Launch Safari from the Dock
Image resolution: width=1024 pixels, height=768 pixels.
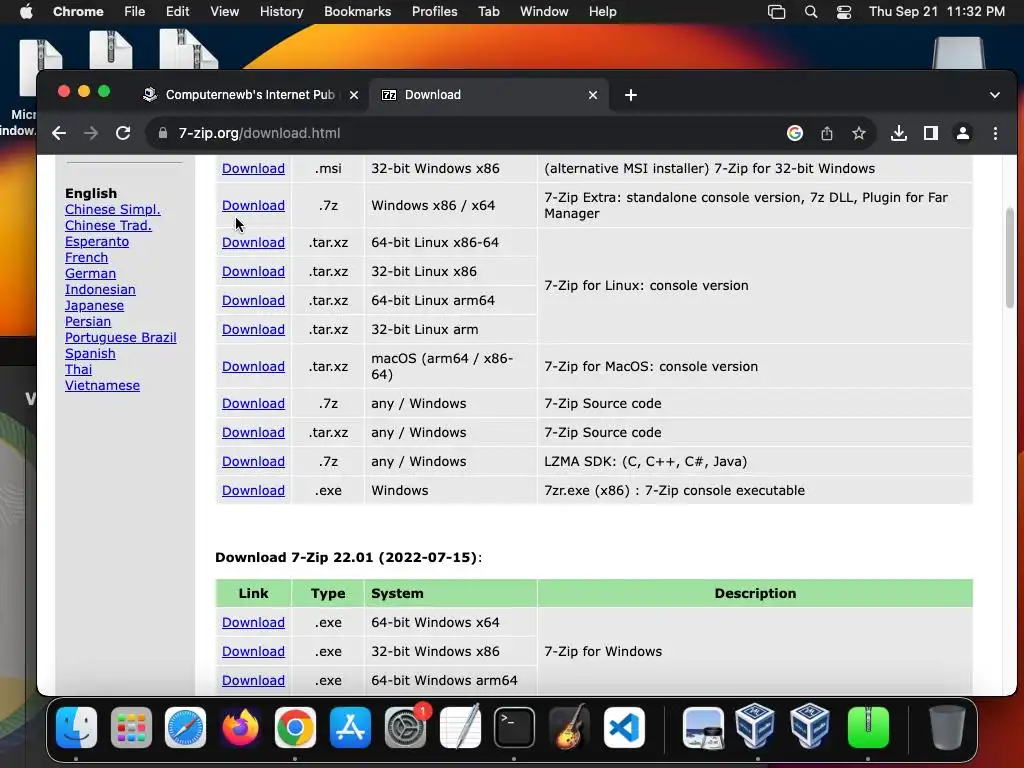point(185,727)
